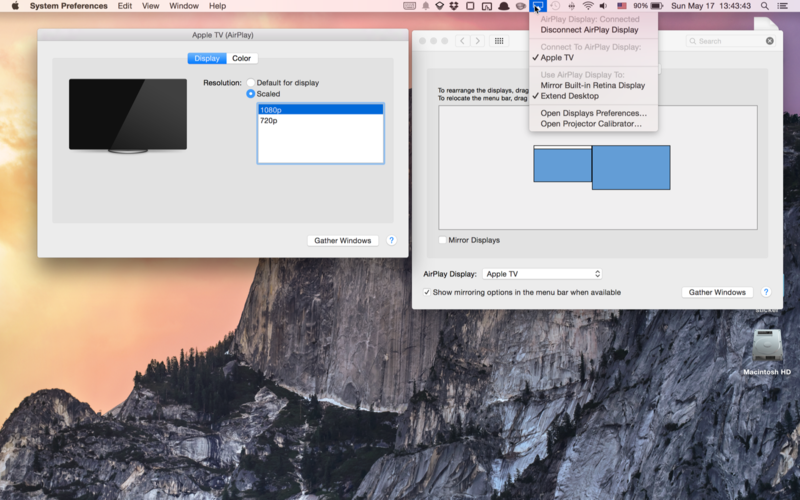The width and height of the screenshot is (800, 500).
Task: Select Default for display resolution
Action: point(251,82)
